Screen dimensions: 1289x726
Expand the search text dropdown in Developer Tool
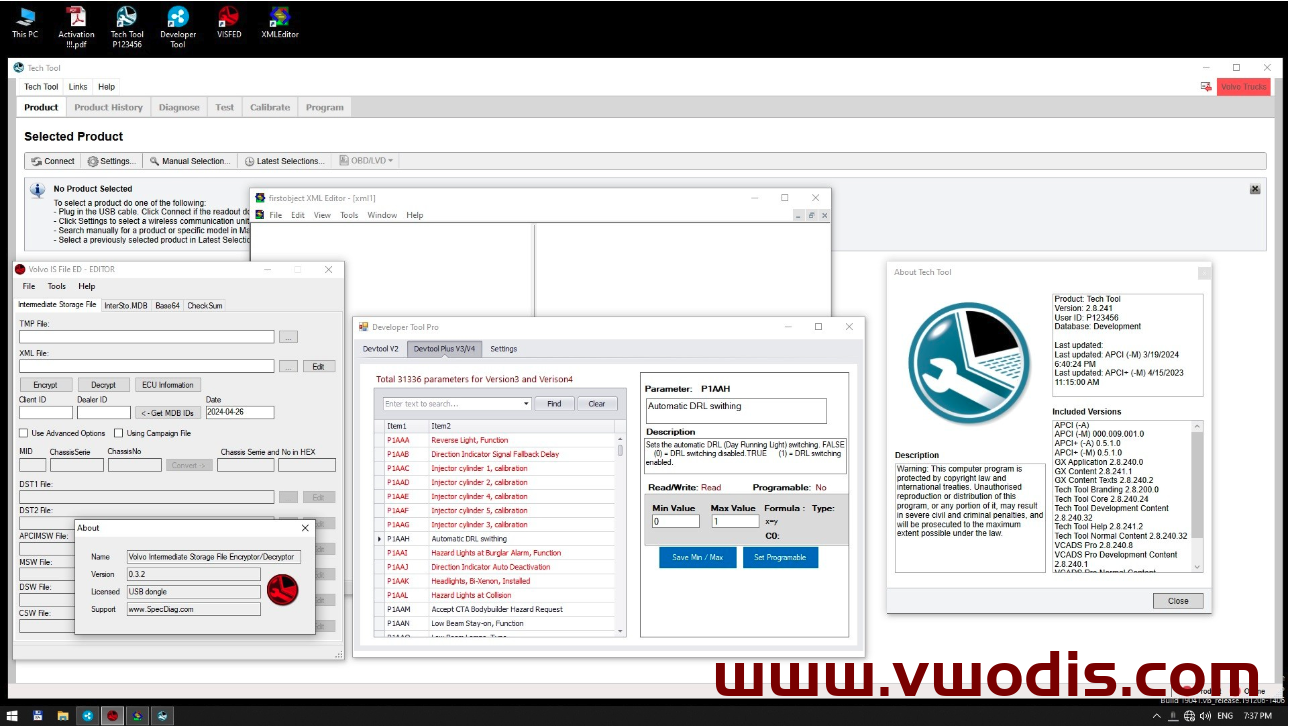coord(526,404)
